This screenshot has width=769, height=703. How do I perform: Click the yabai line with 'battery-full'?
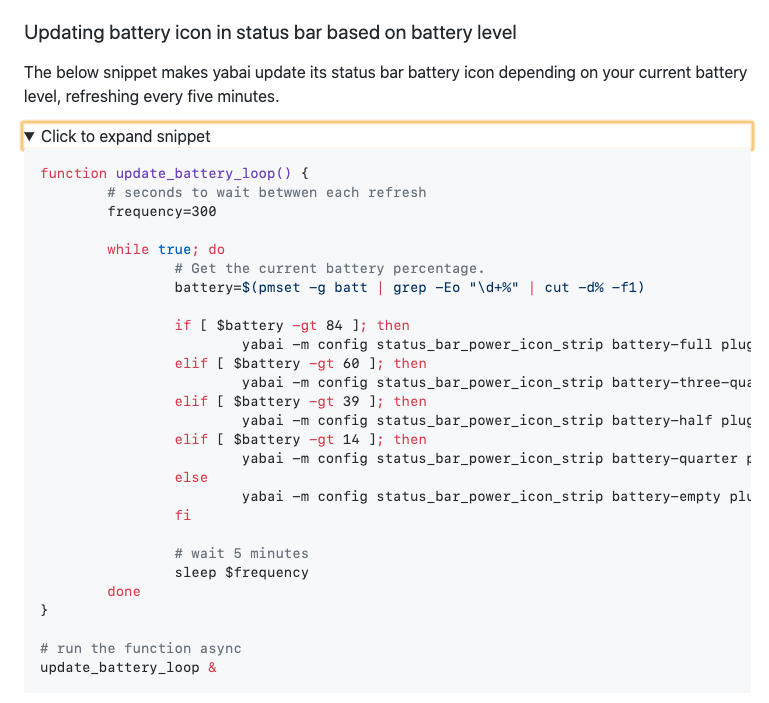click(496, 344)
